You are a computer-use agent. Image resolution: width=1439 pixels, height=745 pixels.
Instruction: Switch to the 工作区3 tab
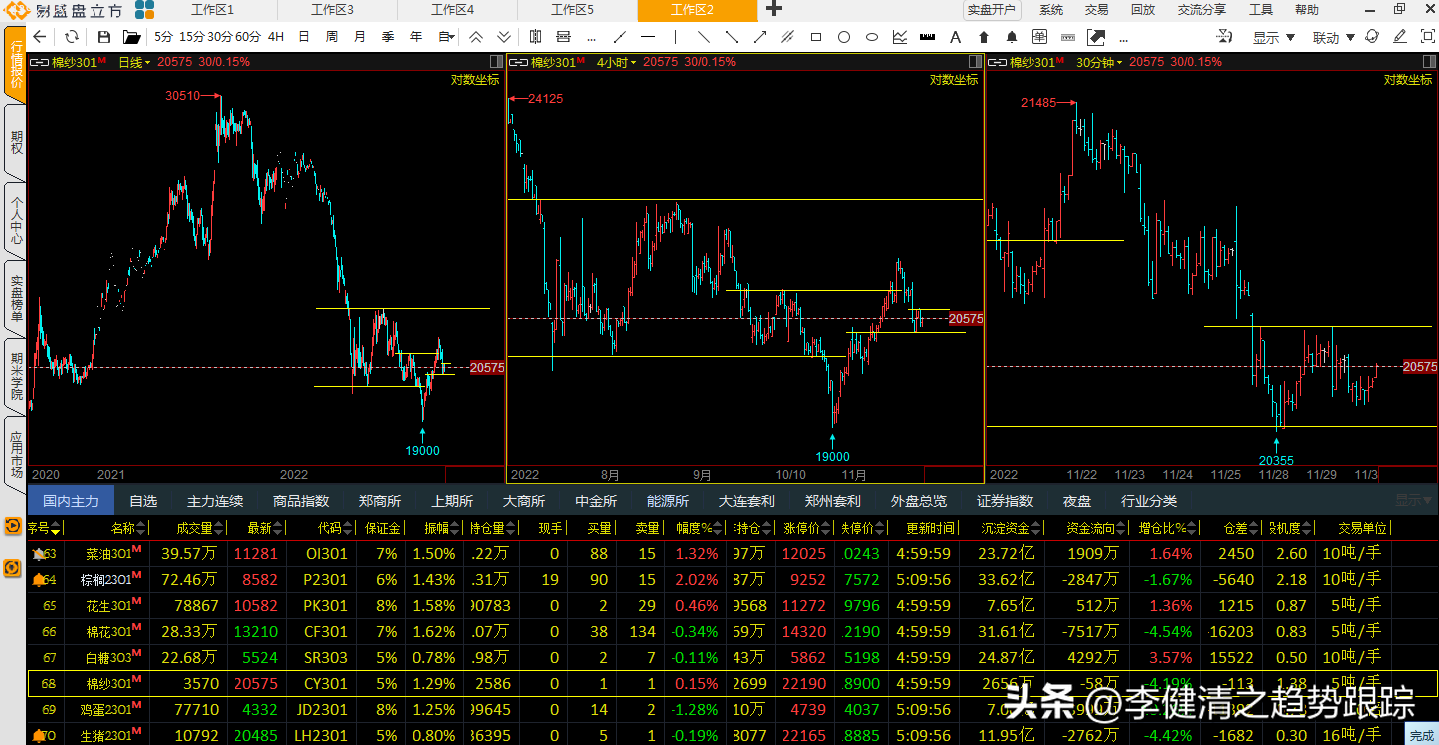point(332,10)
